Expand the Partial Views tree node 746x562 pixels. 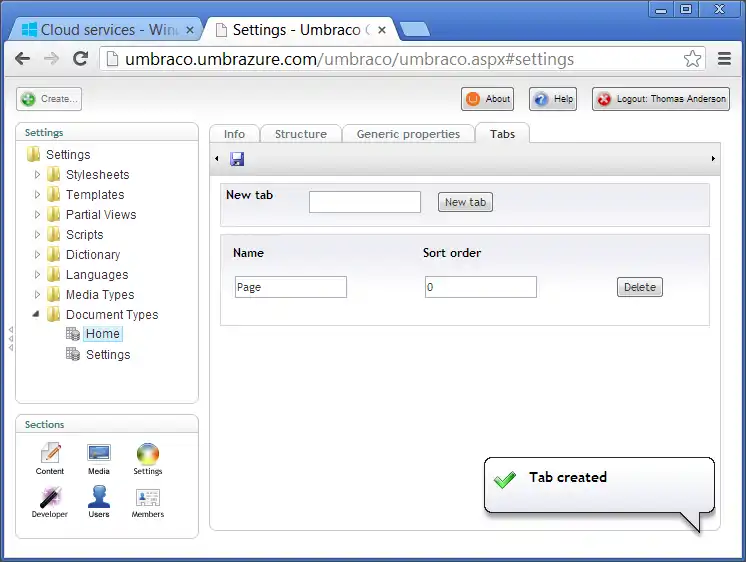tap(37, 215)
